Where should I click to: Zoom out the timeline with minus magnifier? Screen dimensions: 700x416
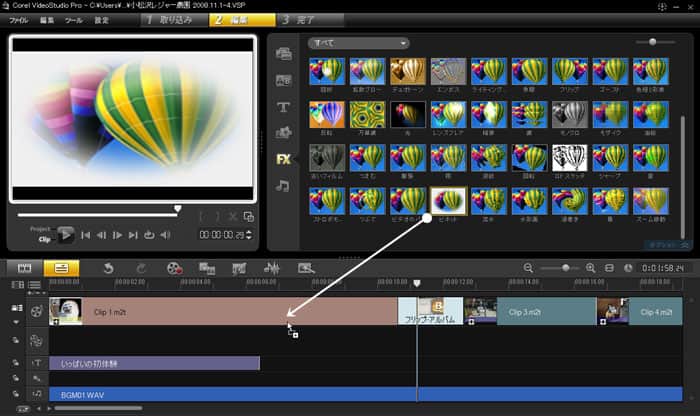528,268
